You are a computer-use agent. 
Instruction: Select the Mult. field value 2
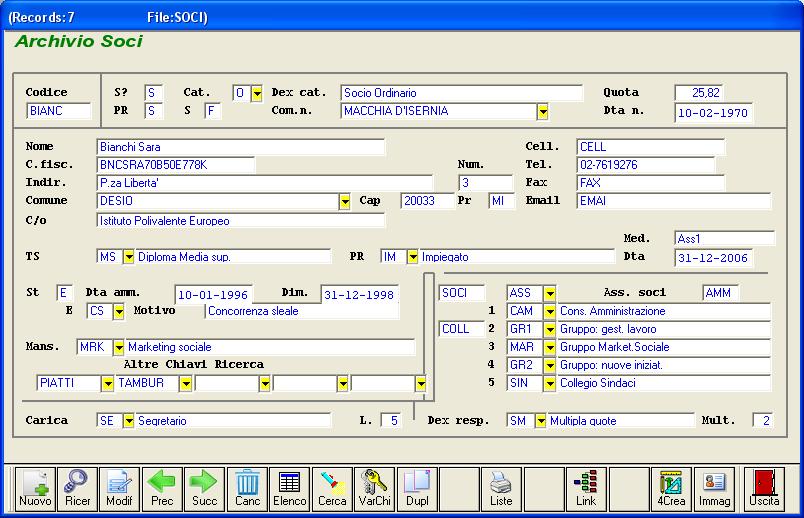(x=762, y=421)
